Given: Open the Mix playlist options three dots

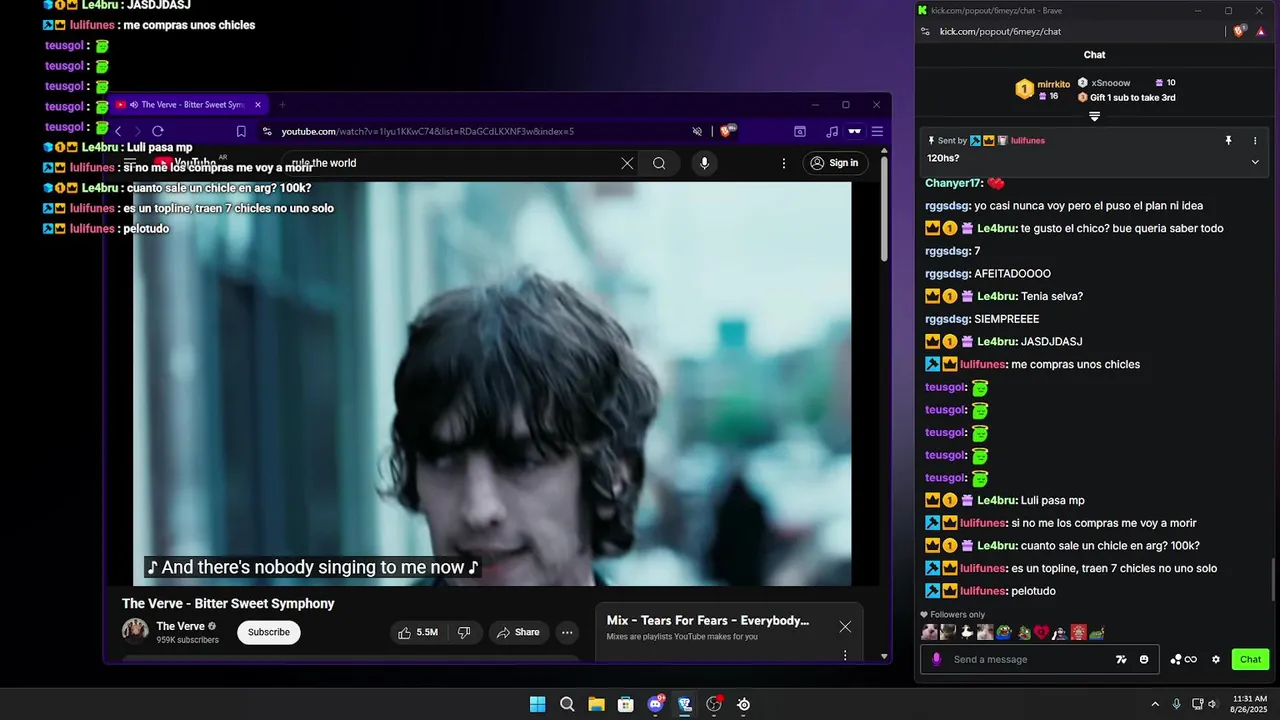Looking at the screenshot, I should (845, 655).
